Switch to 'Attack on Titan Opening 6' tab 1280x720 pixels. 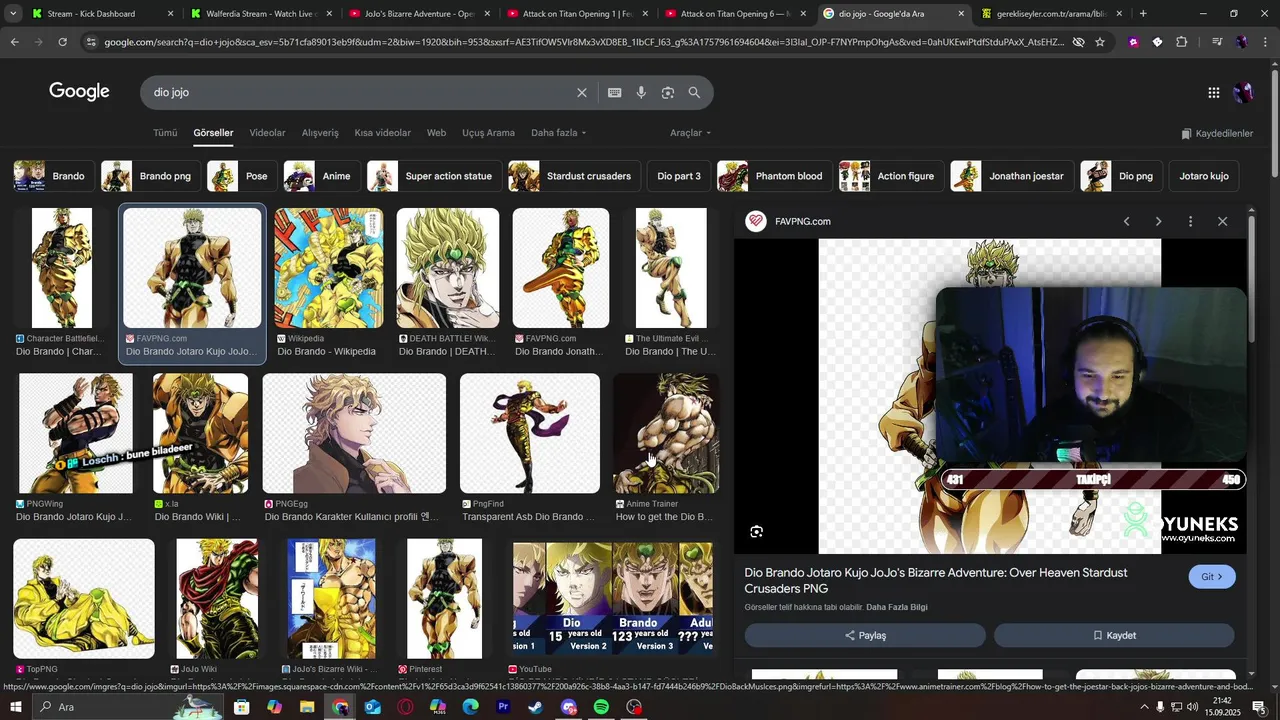tap(735, 14)
